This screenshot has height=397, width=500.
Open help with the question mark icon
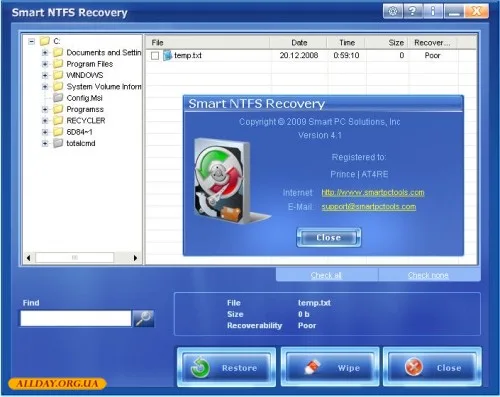413,11
